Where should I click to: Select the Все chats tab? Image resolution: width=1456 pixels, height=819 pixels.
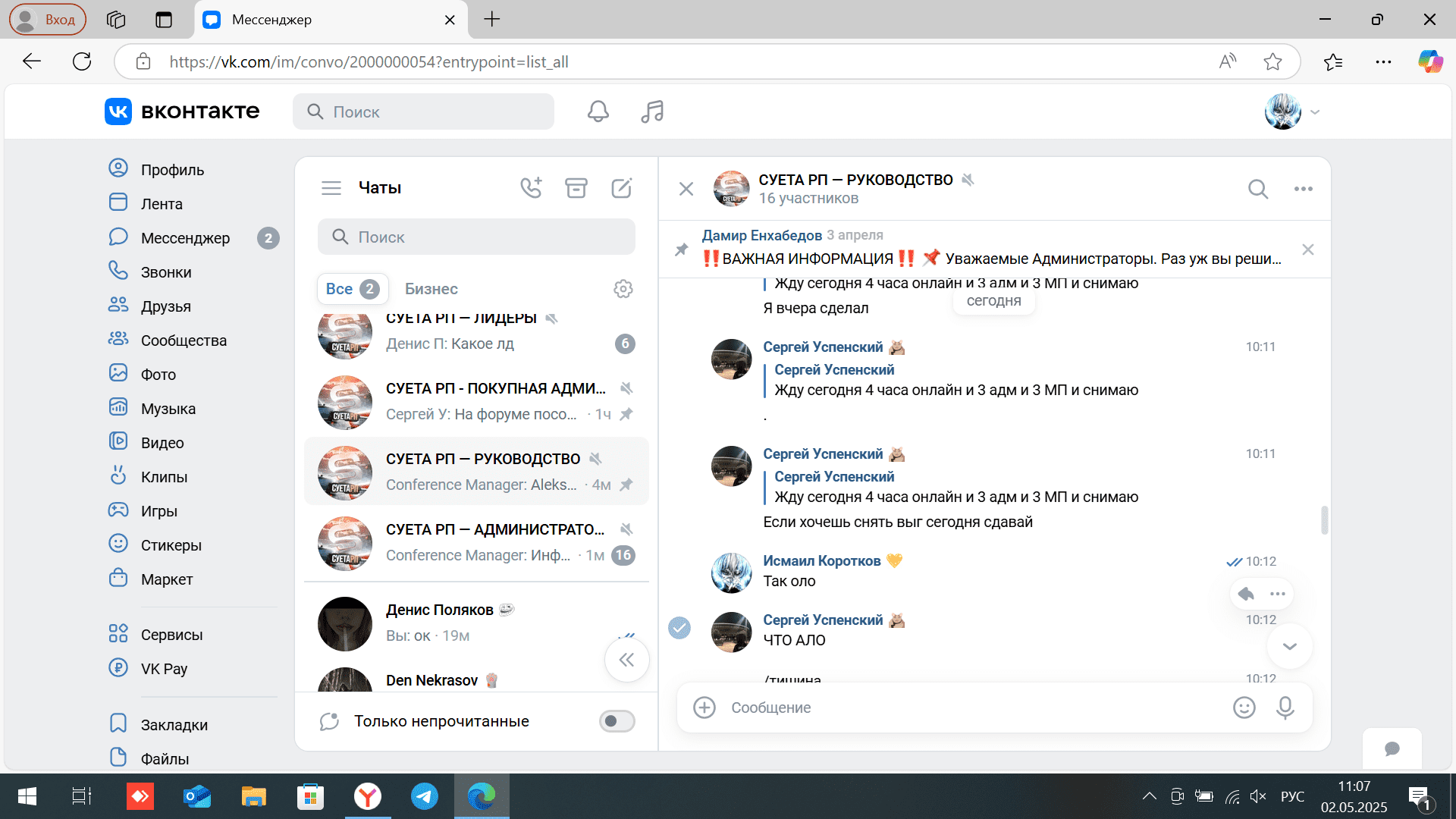[x=353, y=289]
